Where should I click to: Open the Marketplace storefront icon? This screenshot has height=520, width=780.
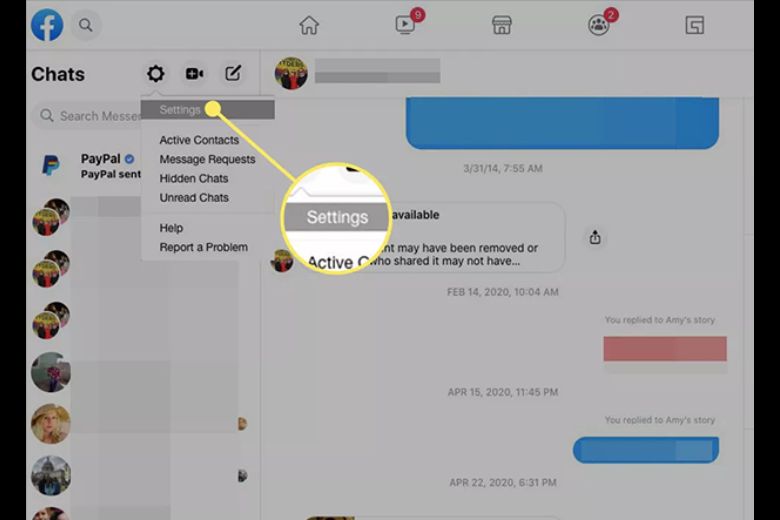coord(501,25)
